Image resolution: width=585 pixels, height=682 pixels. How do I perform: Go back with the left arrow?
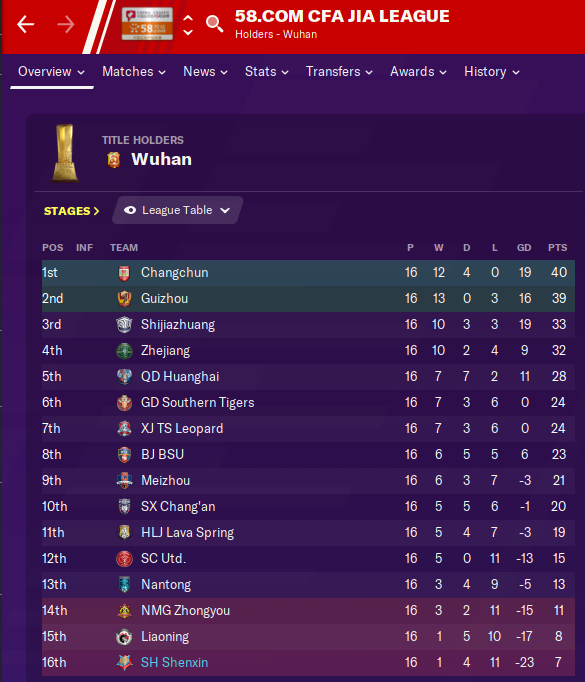25,24
